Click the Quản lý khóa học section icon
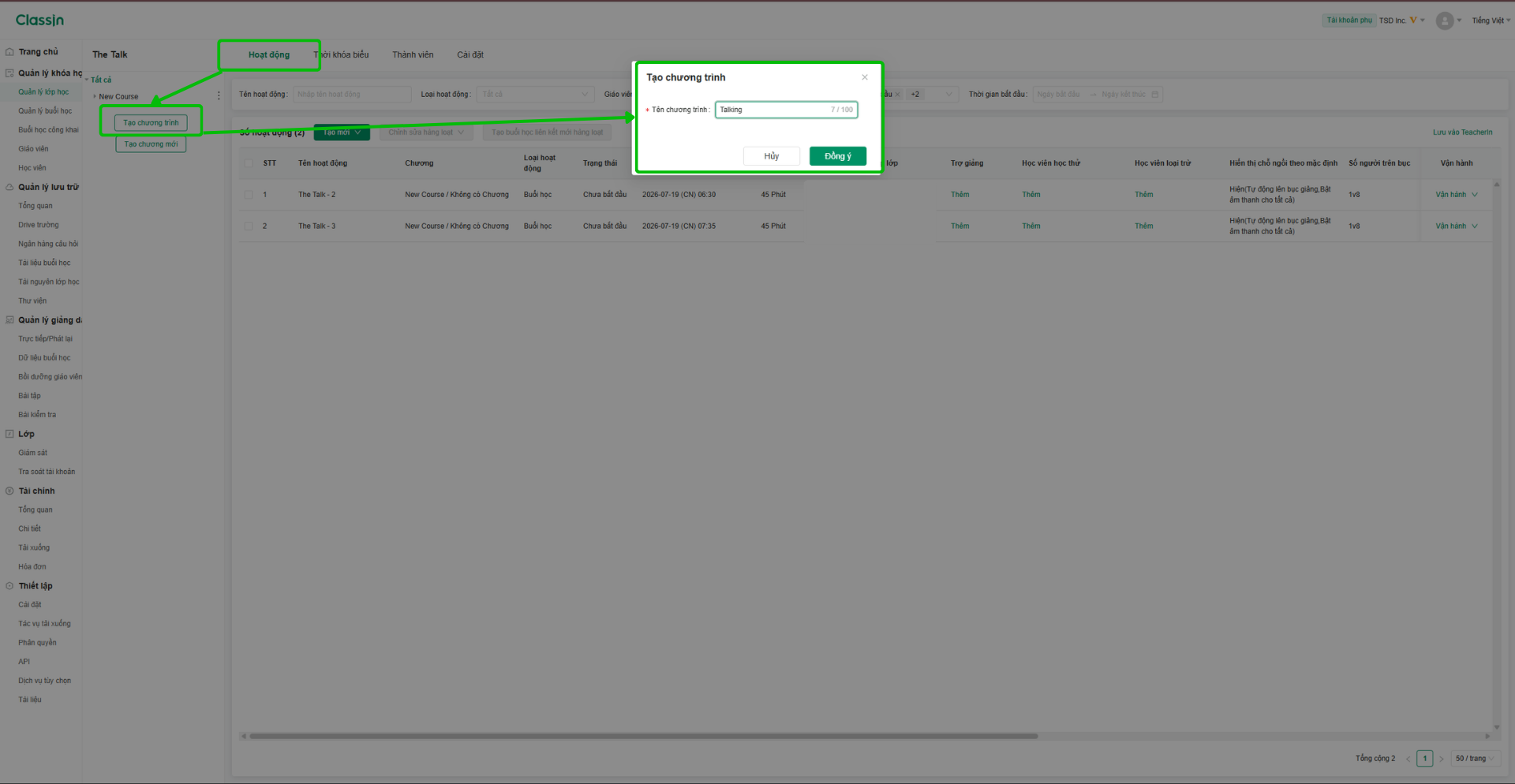This screenshot has height=784, width=1515. tap(9, 73)
